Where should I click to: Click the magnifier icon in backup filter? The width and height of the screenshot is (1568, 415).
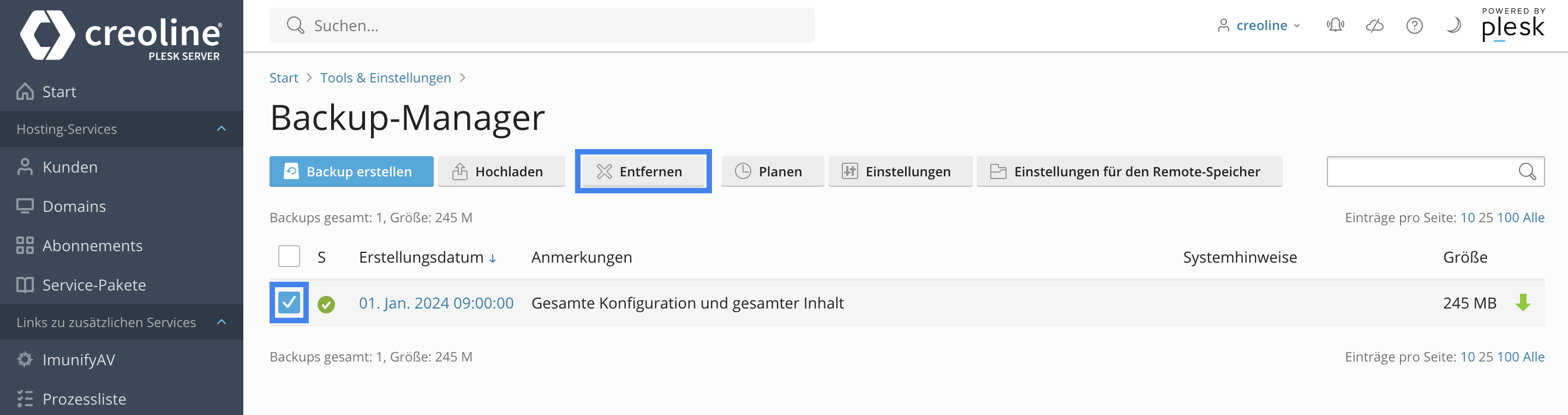coord(1527,171)
